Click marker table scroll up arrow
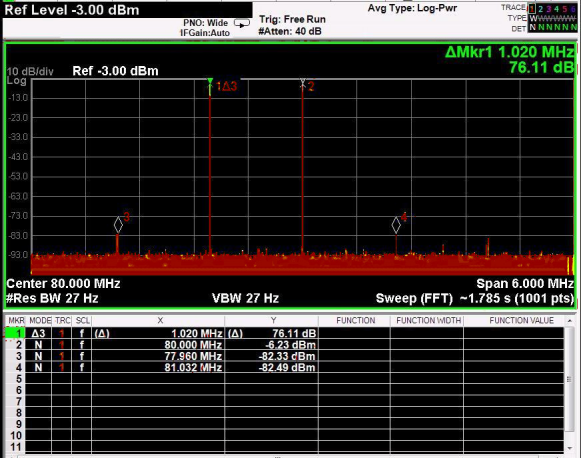The image size is (582, 458). (569, 320)
